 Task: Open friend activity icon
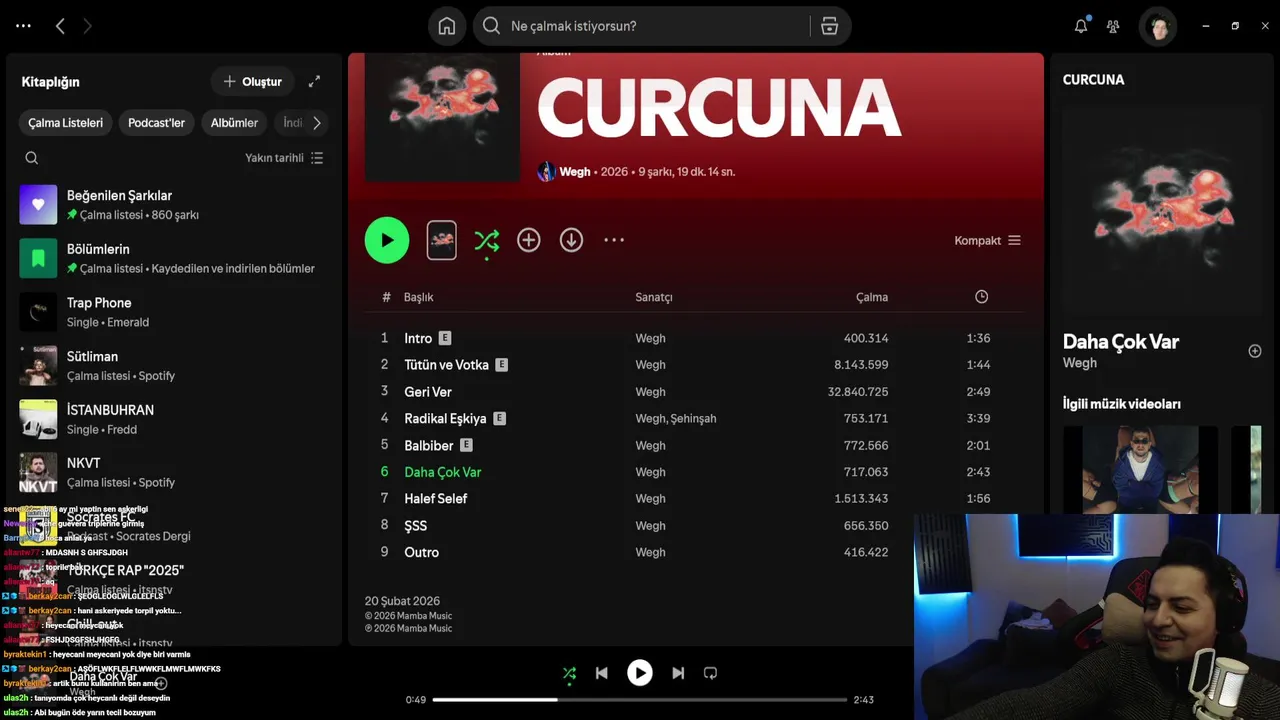click(x=1113, y=26)
